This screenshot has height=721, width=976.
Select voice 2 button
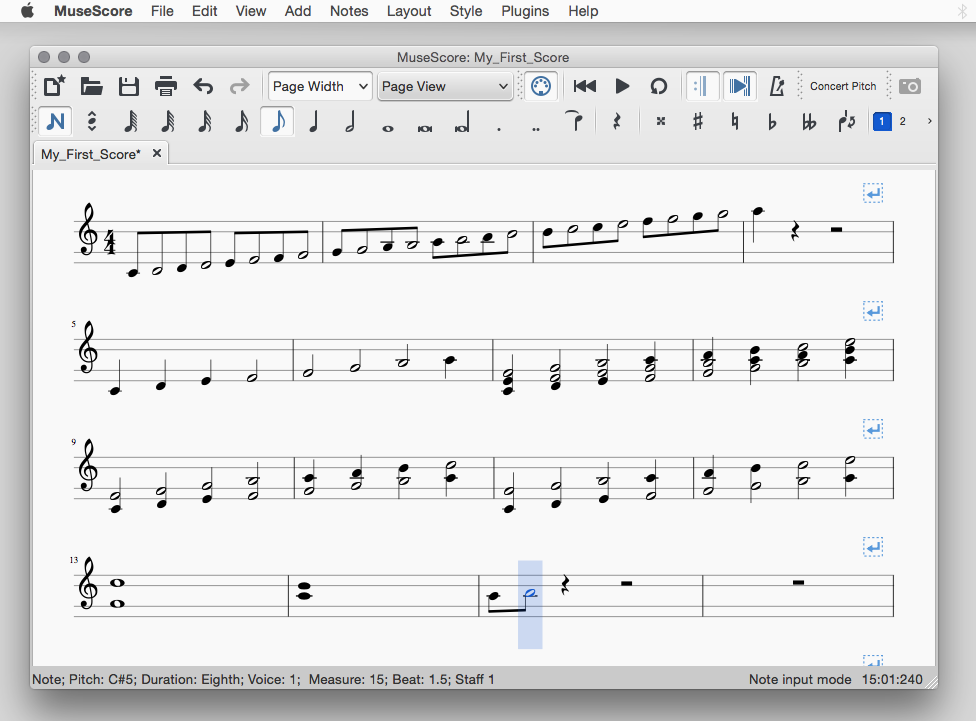903,121
